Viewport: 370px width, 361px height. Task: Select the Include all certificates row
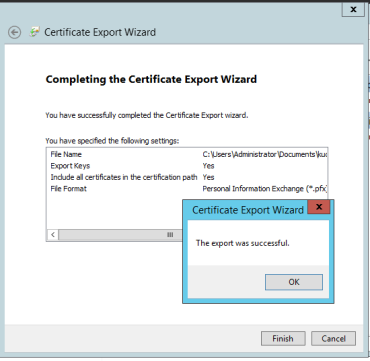pos(187,177)
